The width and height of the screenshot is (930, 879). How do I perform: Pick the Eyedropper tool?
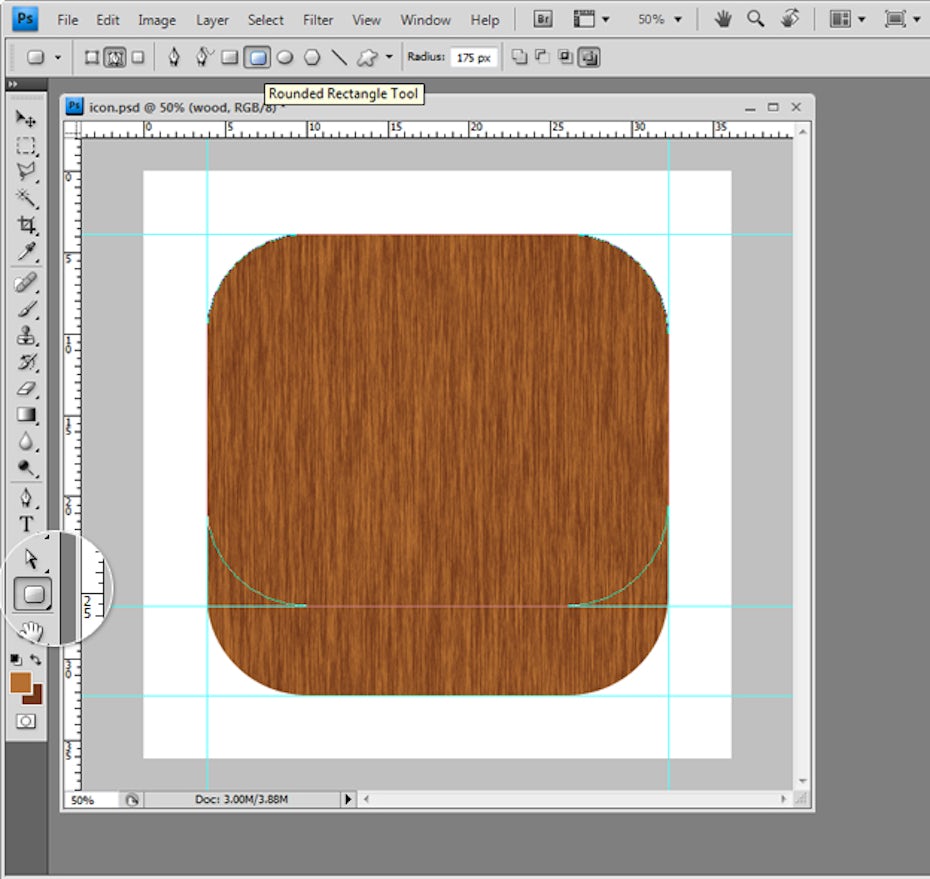pyautogui.click(x=26, y=250)
